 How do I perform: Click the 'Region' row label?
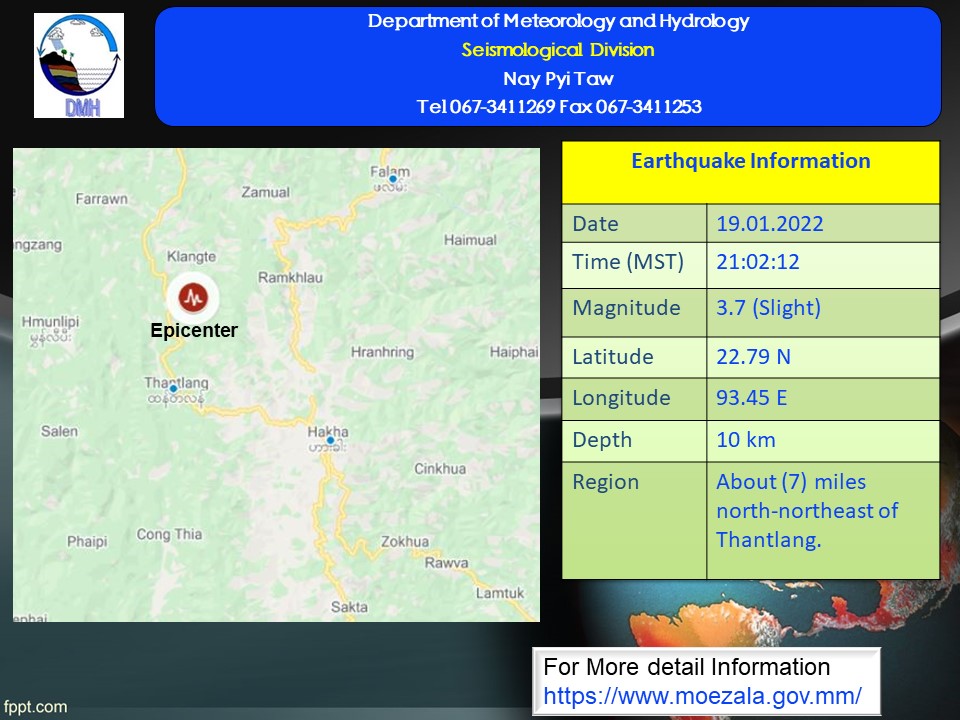click(x=606, y=482)
